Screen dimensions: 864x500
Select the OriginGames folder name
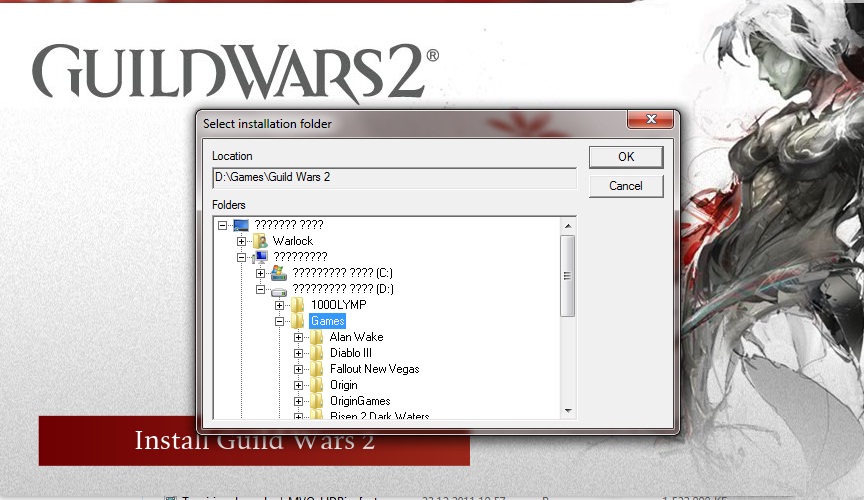coord(360,401)
